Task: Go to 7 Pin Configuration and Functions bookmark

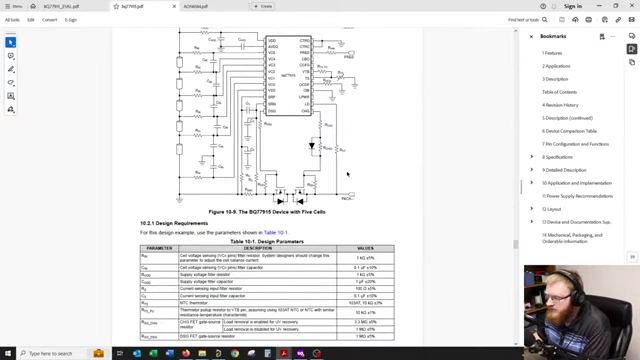Action: pyautogui.click(x=575, y=144)
